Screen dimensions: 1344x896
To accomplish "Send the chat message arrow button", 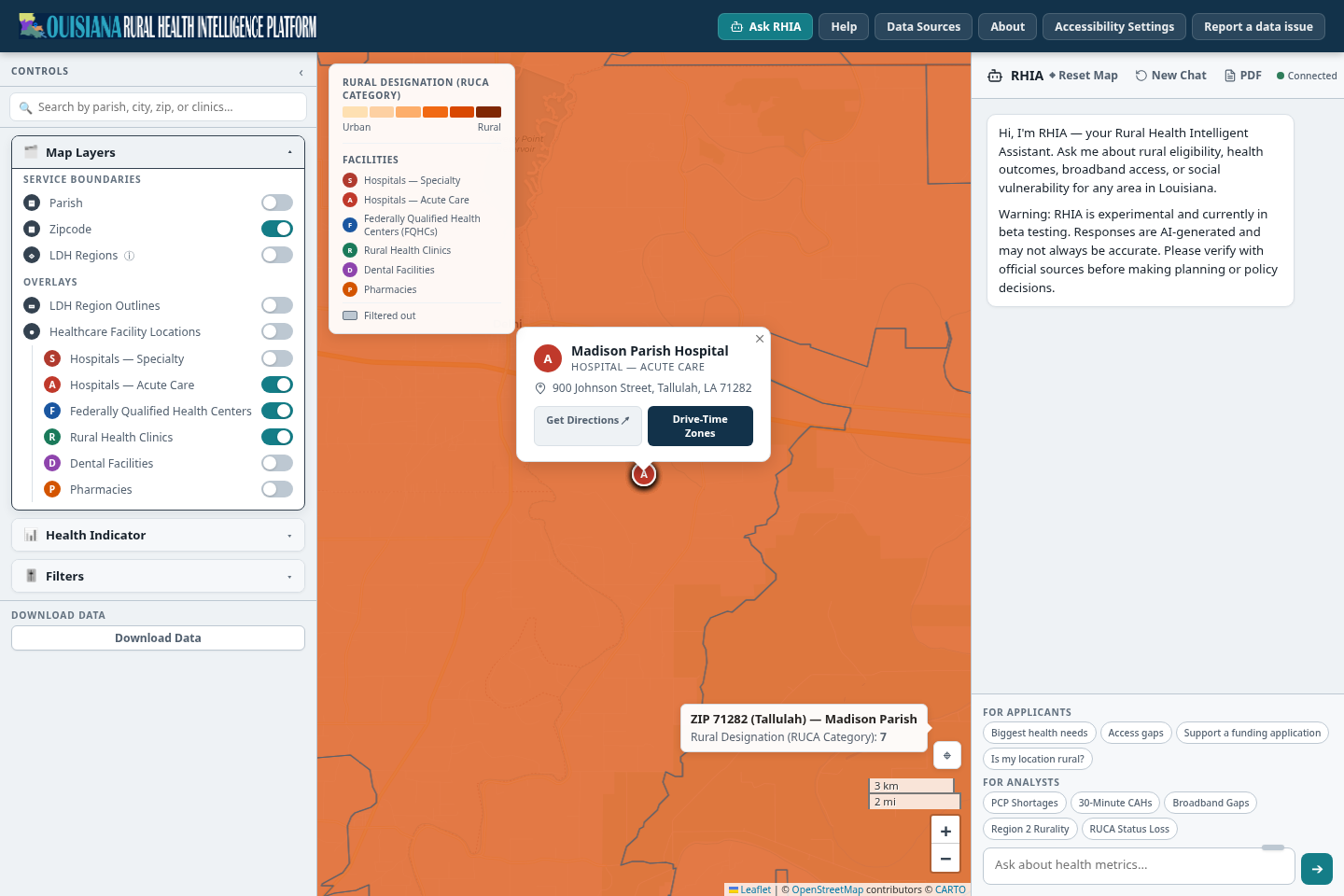I will tap(1317, 869).
